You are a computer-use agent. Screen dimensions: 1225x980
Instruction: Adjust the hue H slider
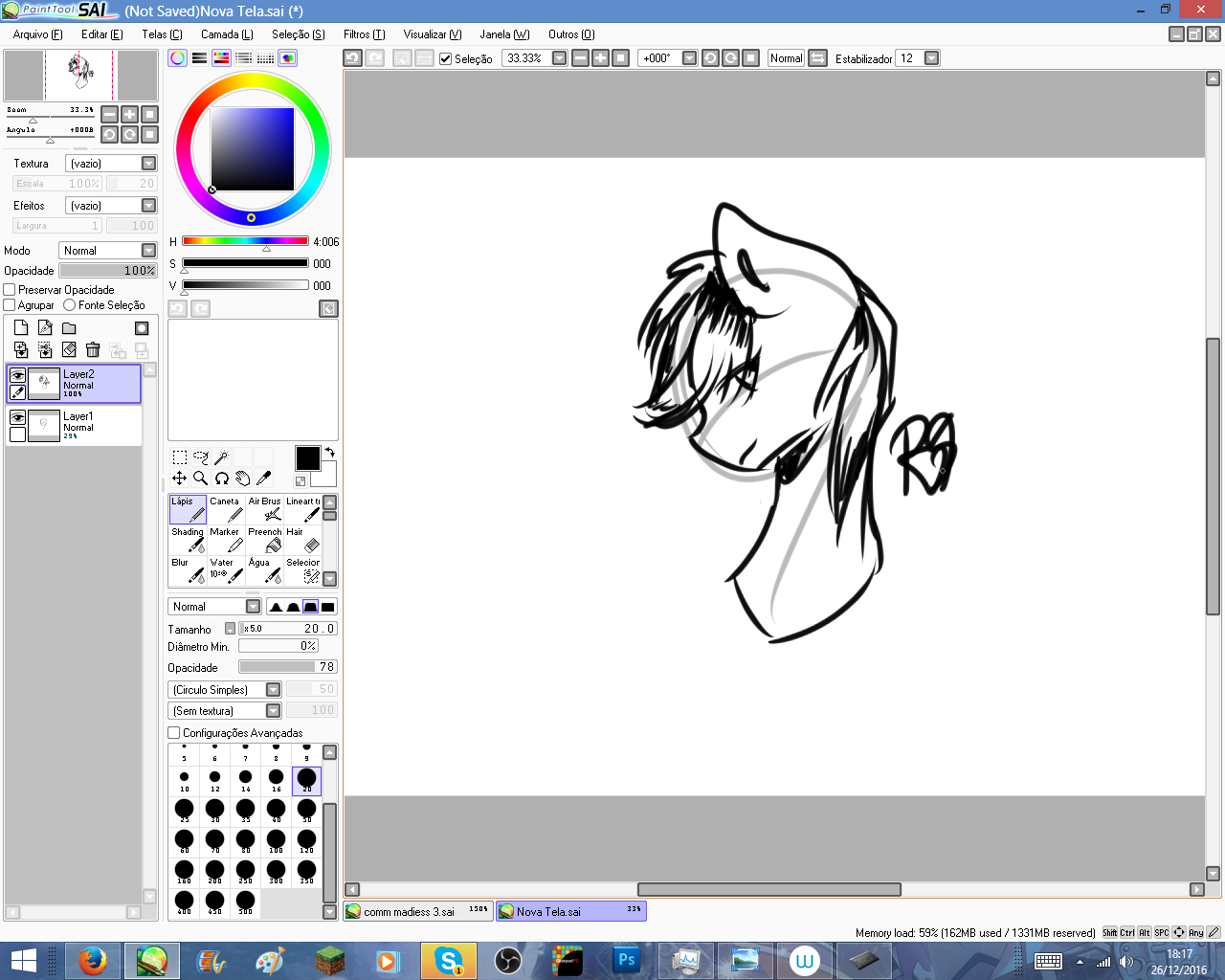pos(245,241)
